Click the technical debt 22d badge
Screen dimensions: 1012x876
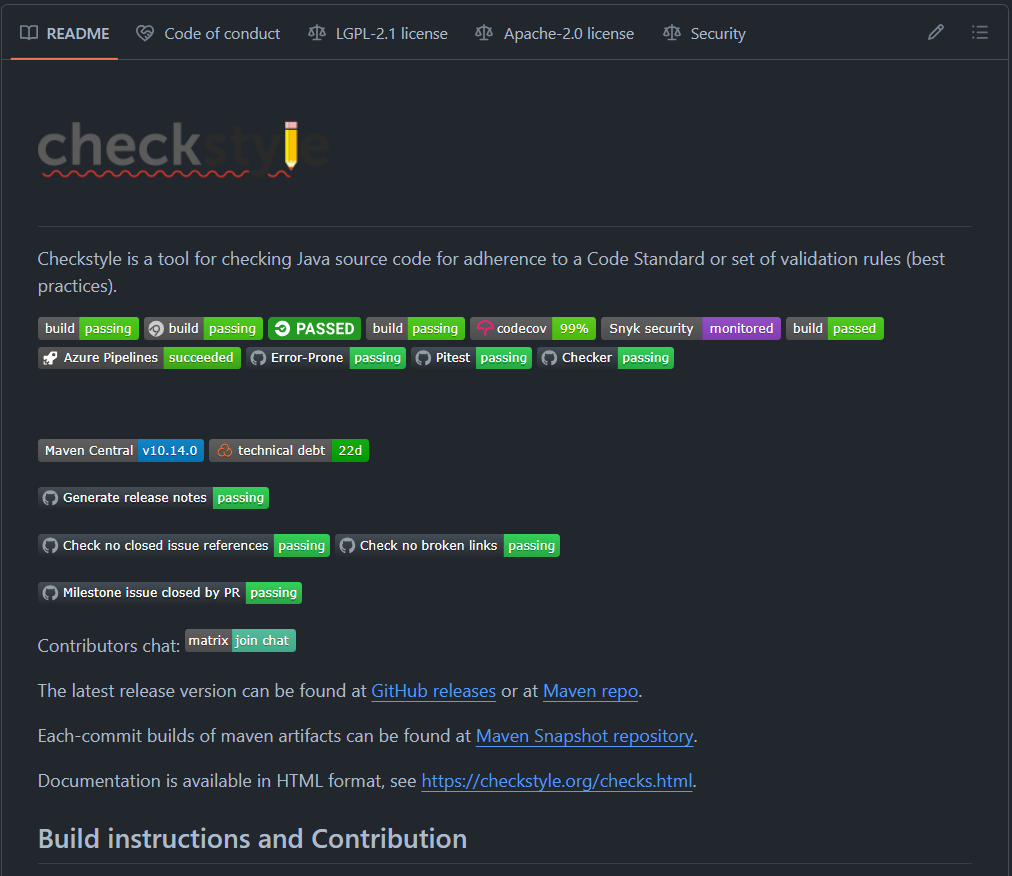[288, 451]
